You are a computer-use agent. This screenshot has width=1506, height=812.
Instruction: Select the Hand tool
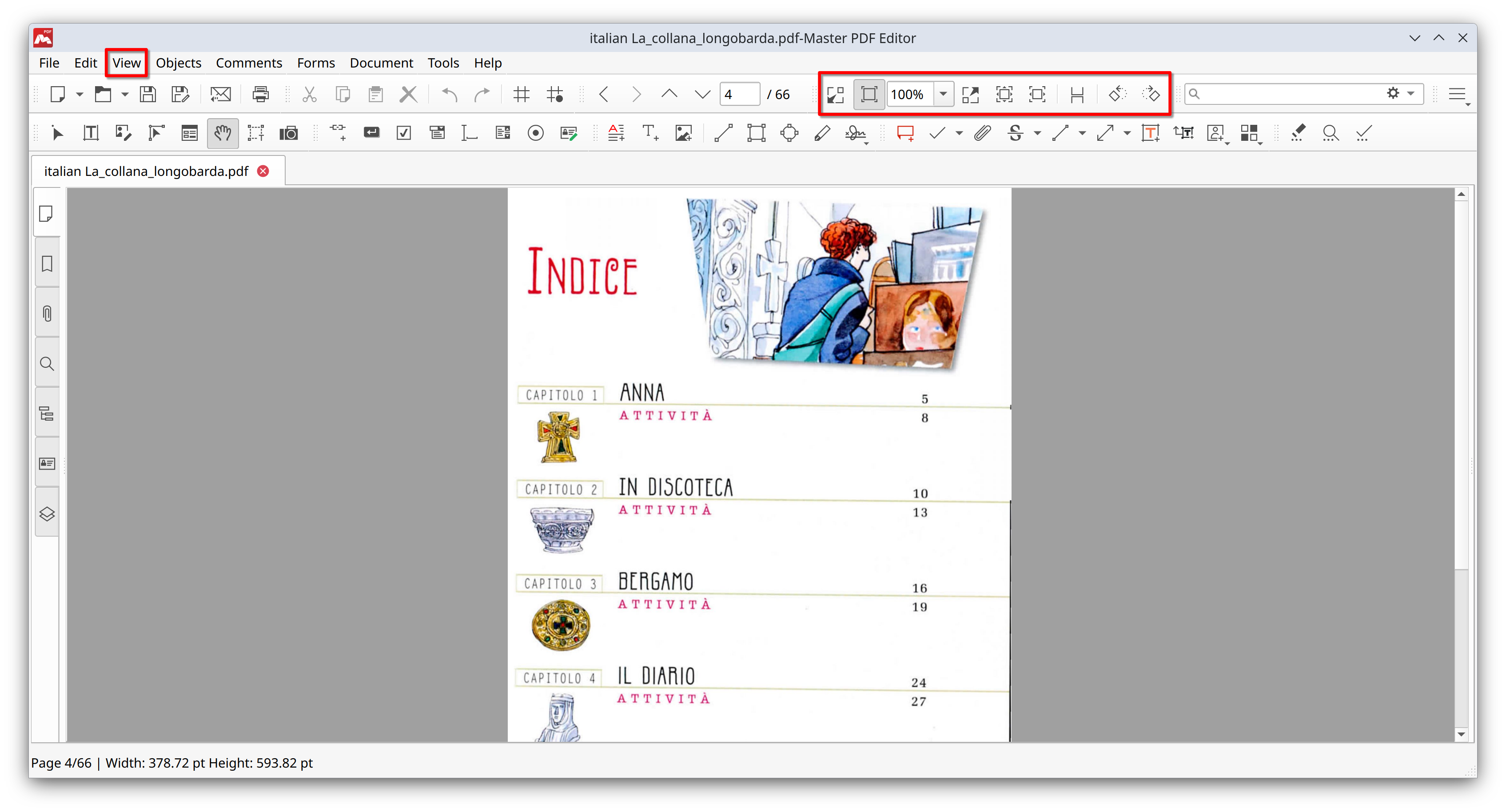[222, 133]
